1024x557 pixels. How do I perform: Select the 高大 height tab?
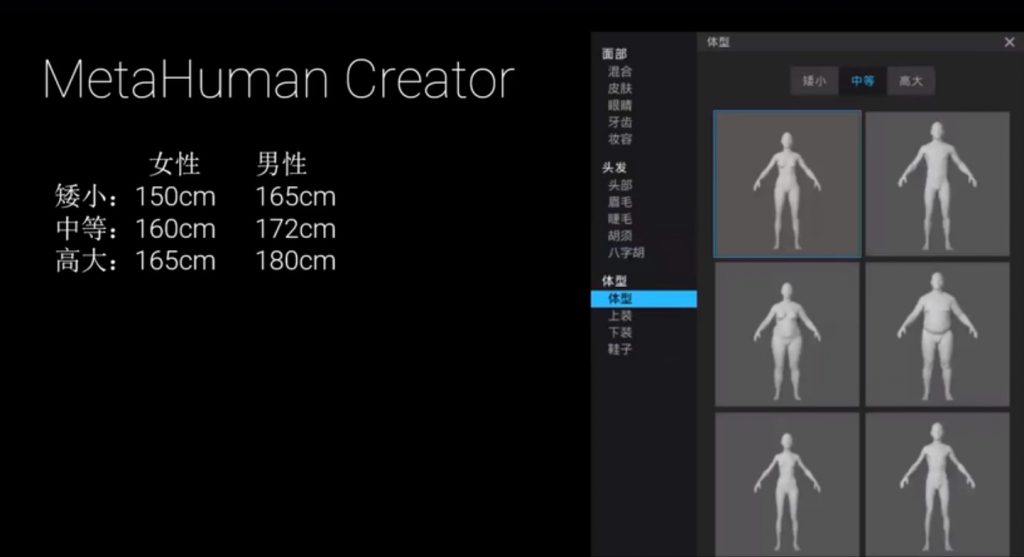pos(911,81)
